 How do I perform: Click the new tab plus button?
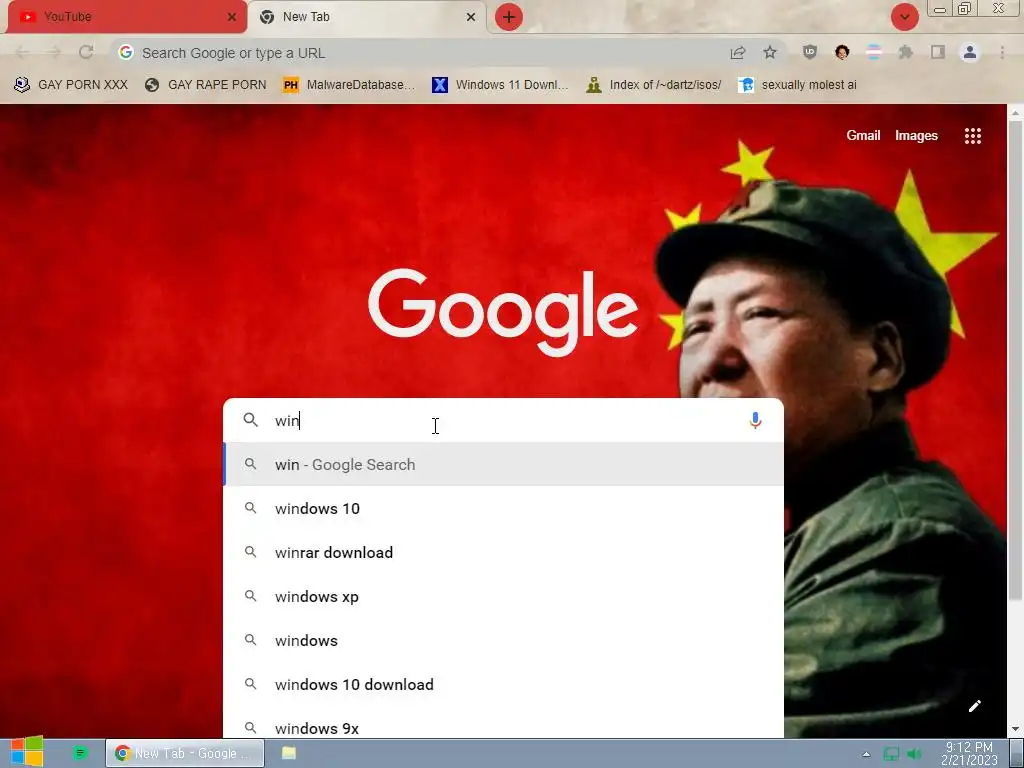509,17
